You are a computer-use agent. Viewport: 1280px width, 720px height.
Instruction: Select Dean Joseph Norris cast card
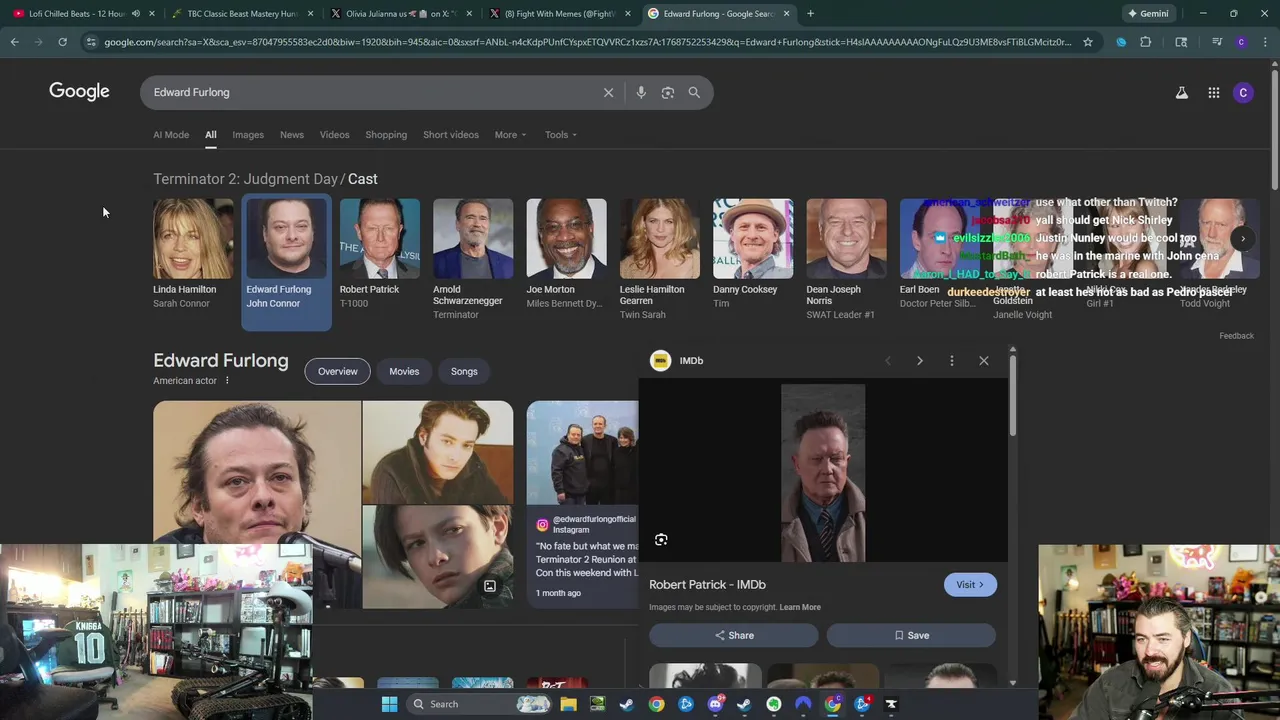coord(846,260)
